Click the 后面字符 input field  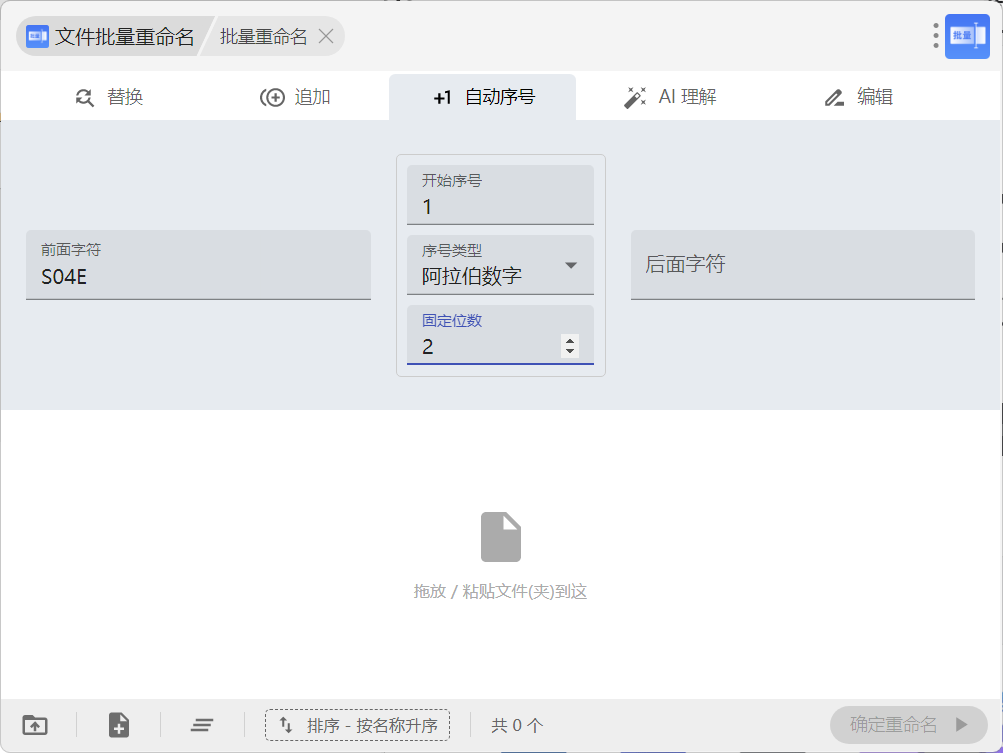tap(802, 265)
